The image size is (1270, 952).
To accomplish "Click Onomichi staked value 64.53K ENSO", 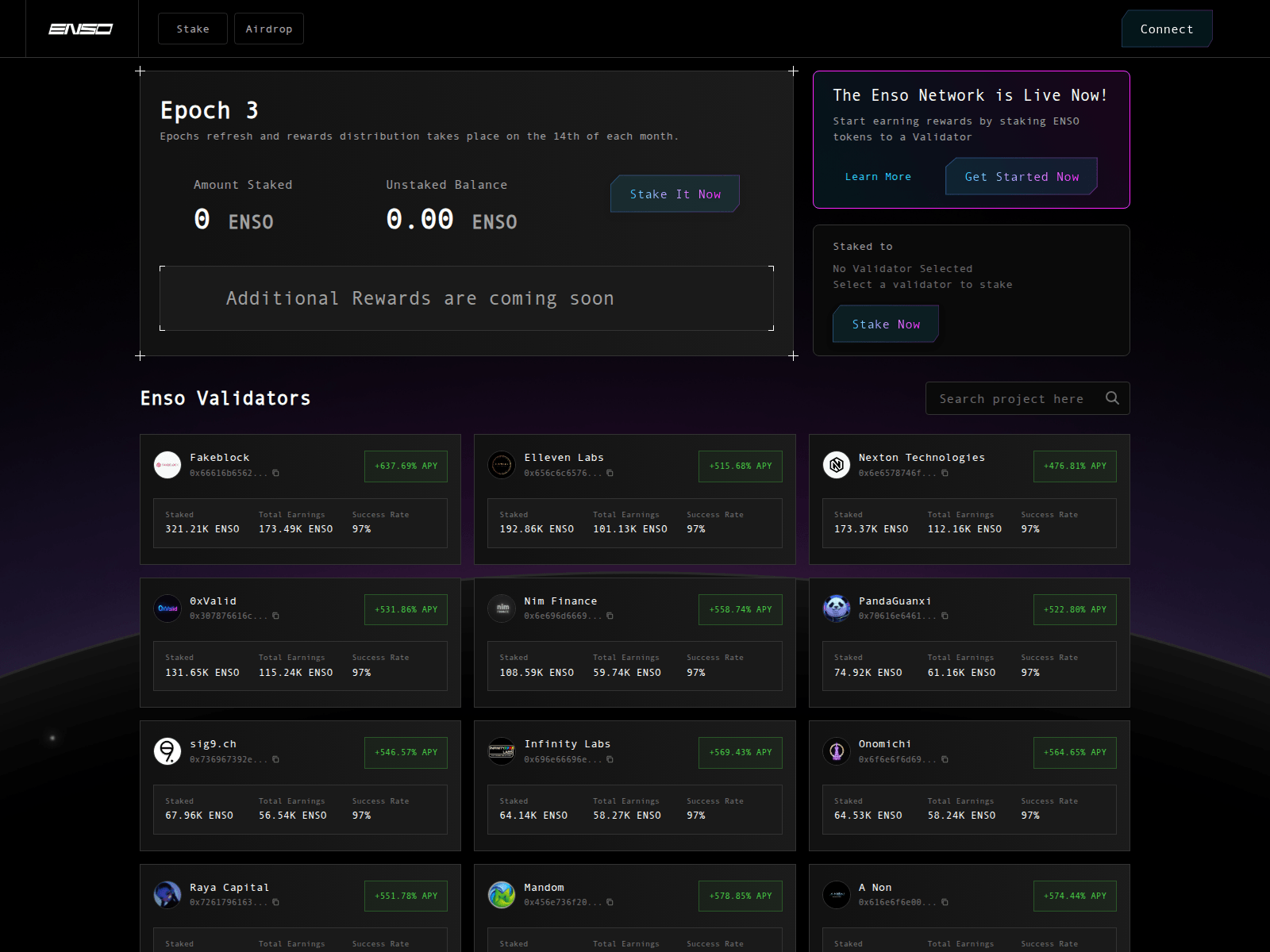I will pyautogui.click(x=868, y=816).
